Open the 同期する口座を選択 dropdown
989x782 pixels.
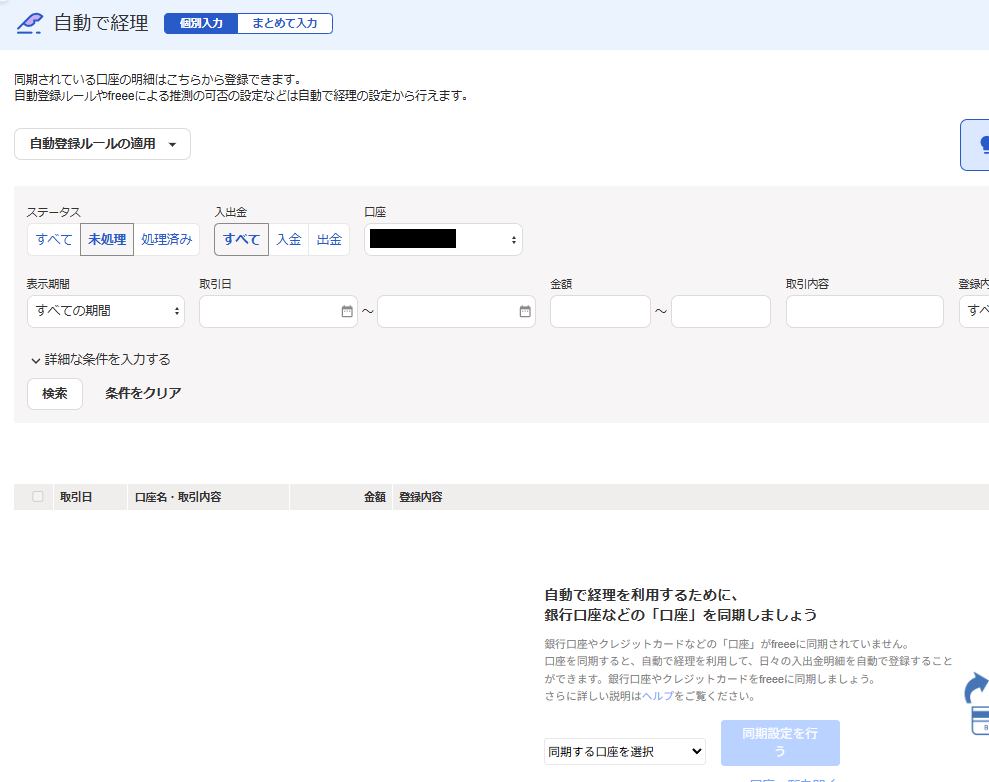tap(625, 751)
